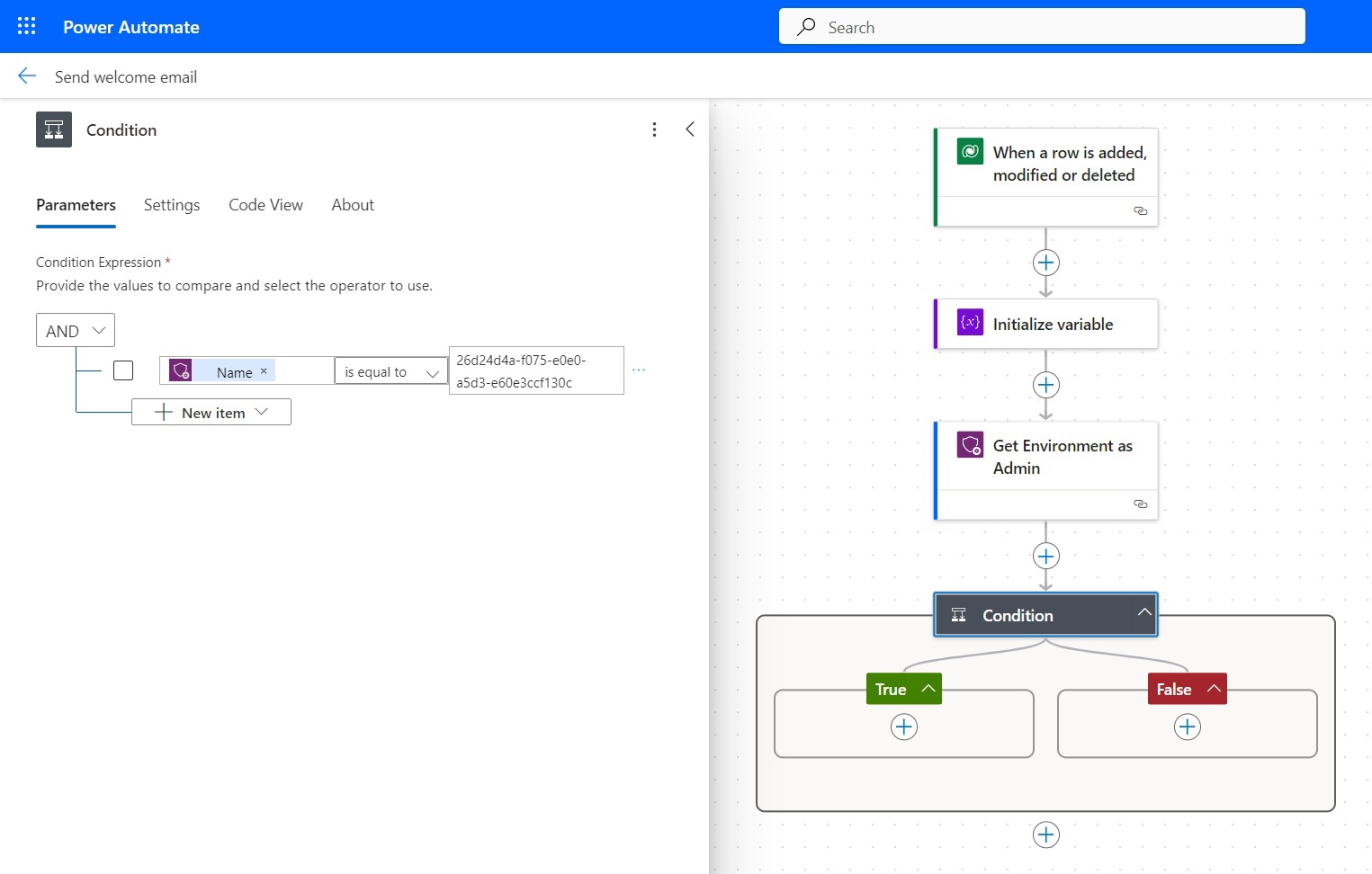Open the New item dropdown
This screenshot has height=874, width=1372.
[x=211, y=412]
